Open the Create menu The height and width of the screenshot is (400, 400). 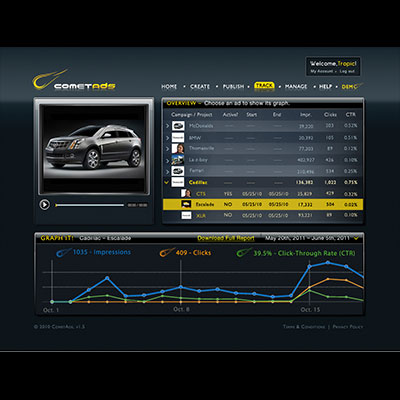click(200, 86)
